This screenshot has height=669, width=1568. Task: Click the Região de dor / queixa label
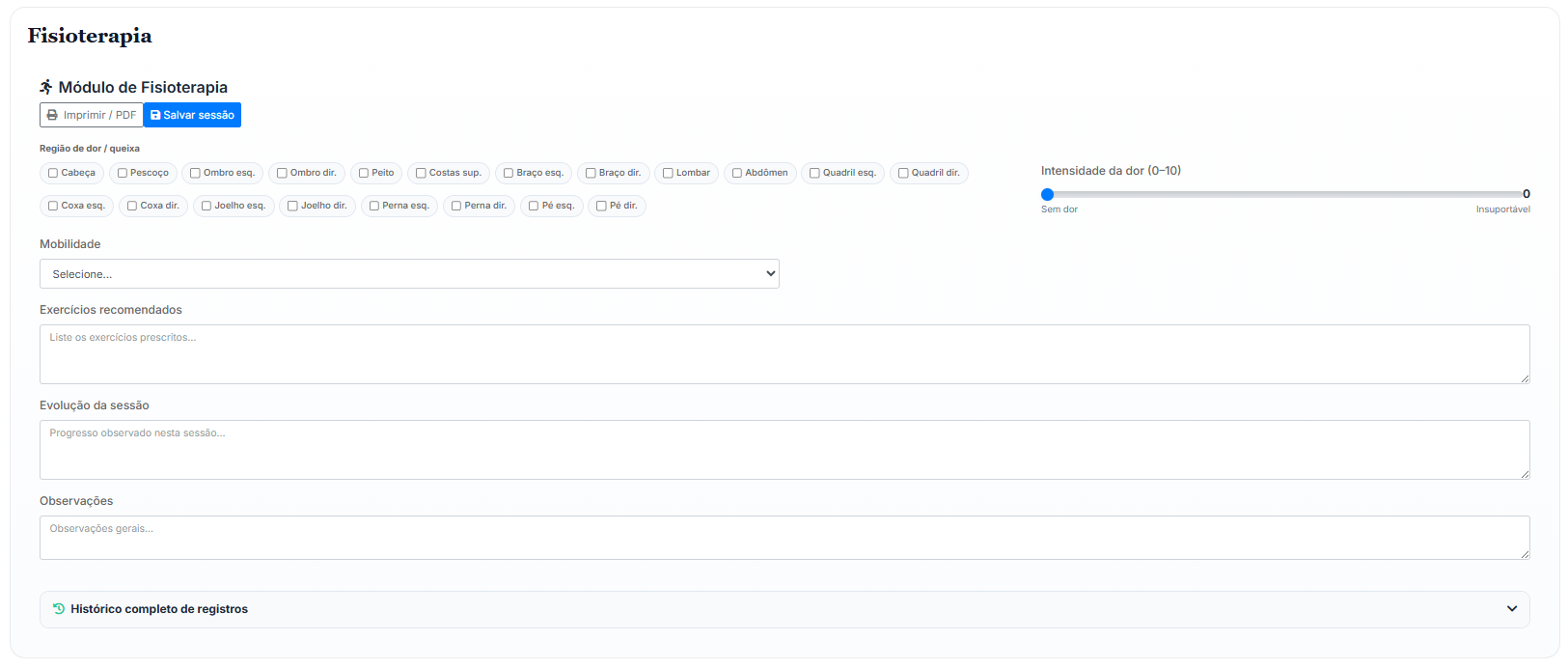point(90,149)
